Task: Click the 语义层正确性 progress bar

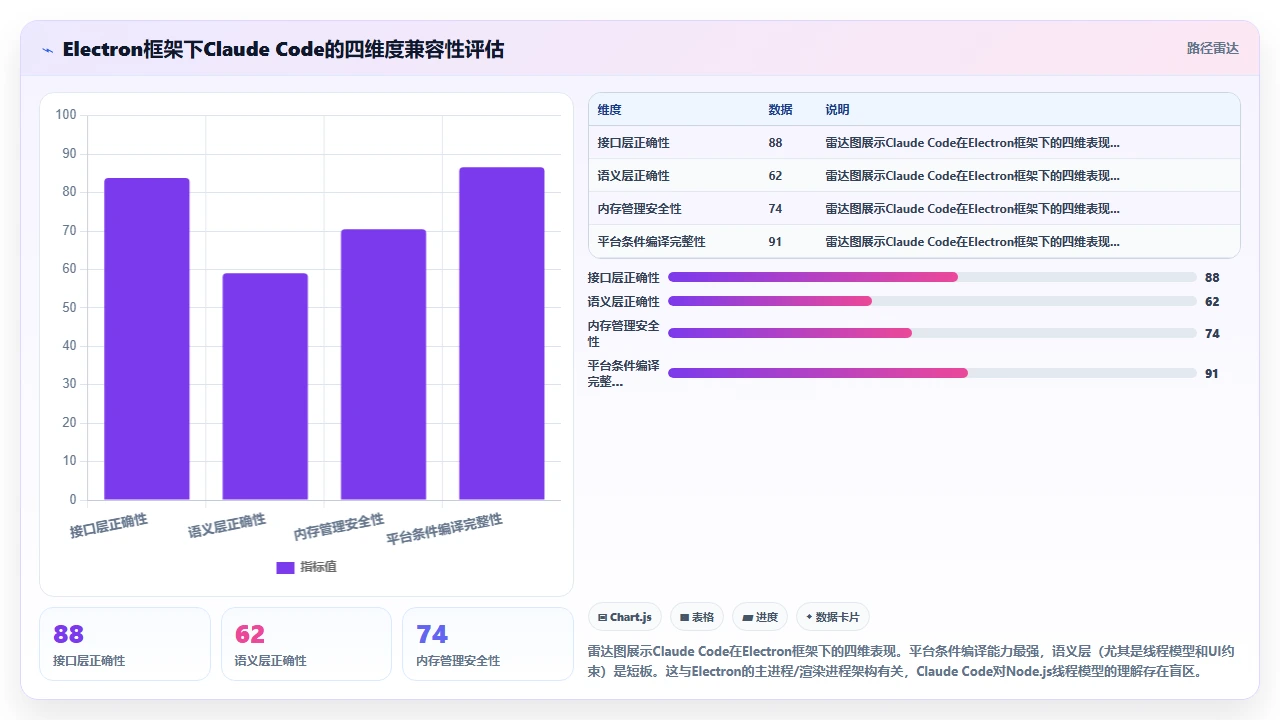Action: [932, 301]
